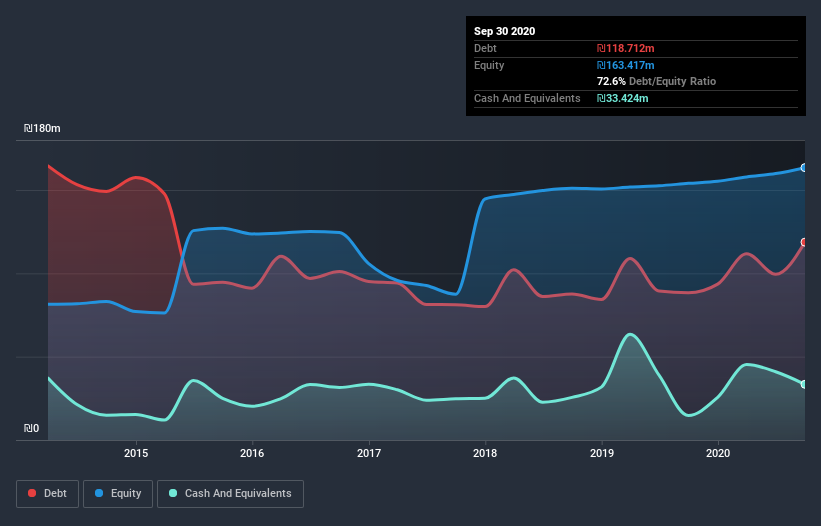Click the red Debt legend dot
The width and height of the screenshot is (821, 526).
(x=32, y=493)
